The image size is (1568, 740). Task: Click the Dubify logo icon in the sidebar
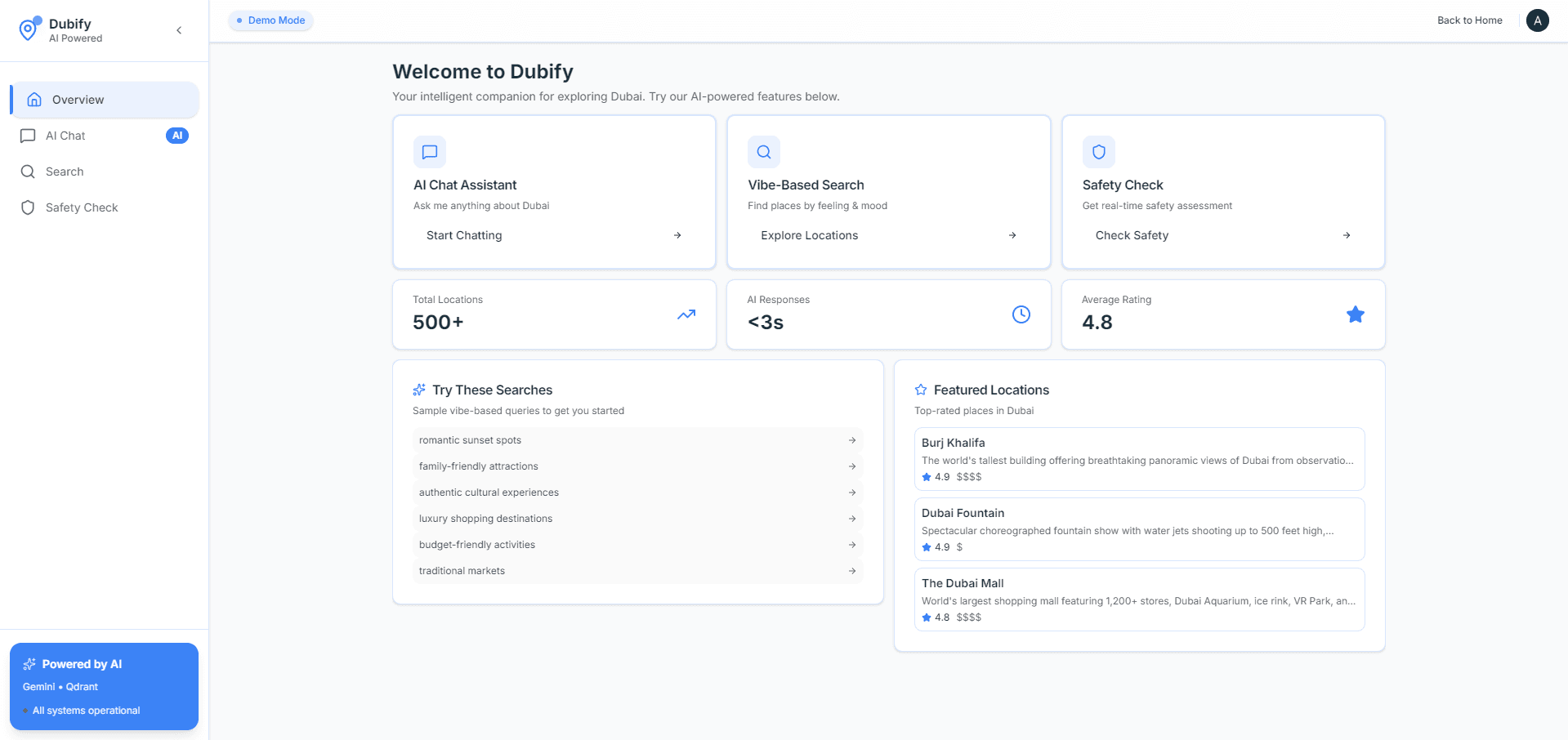click(x=27, y=29)
